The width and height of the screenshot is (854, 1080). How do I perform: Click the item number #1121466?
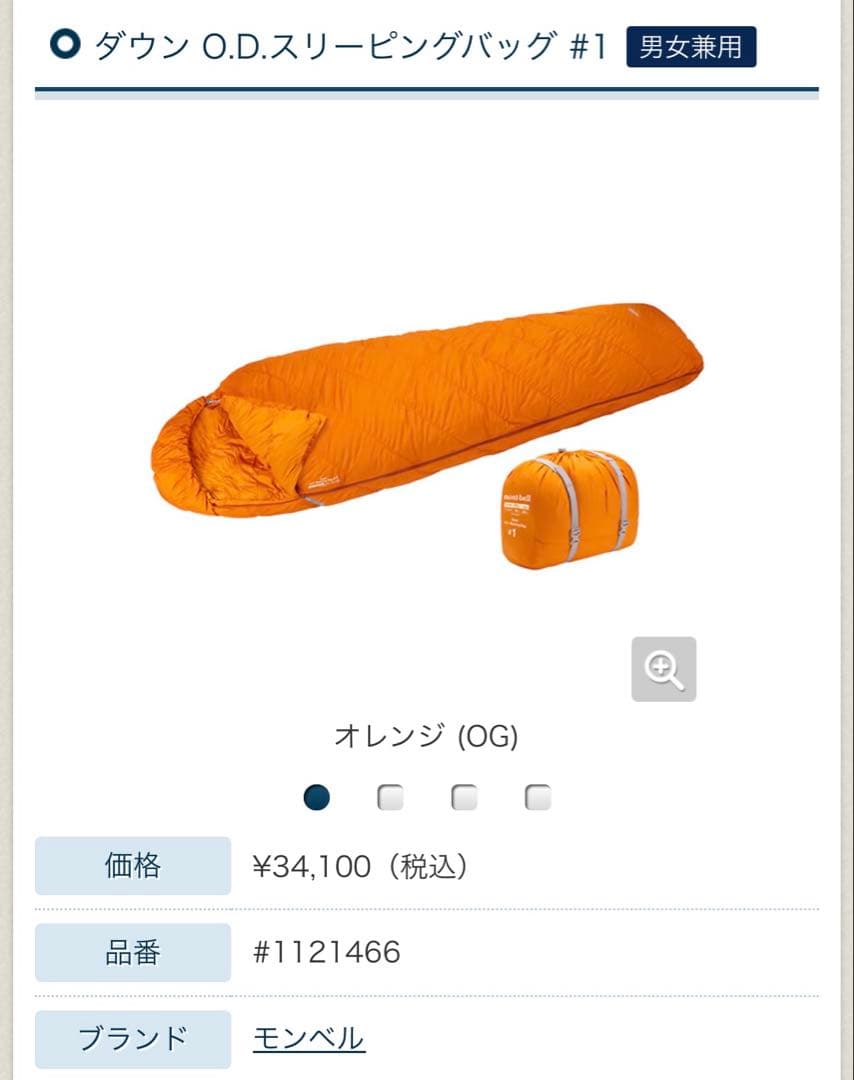point(327,952)
